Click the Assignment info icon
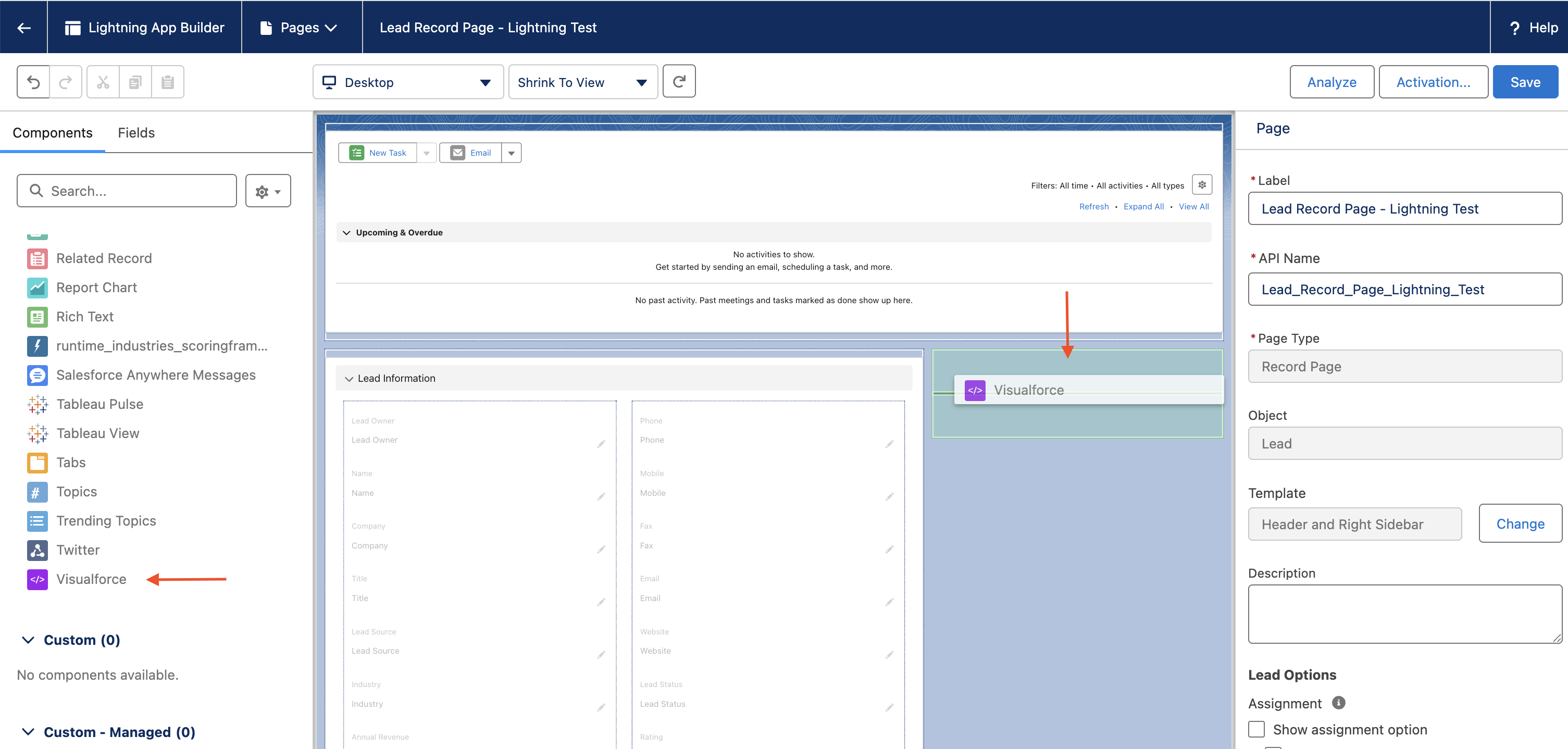 (1338, 703)
